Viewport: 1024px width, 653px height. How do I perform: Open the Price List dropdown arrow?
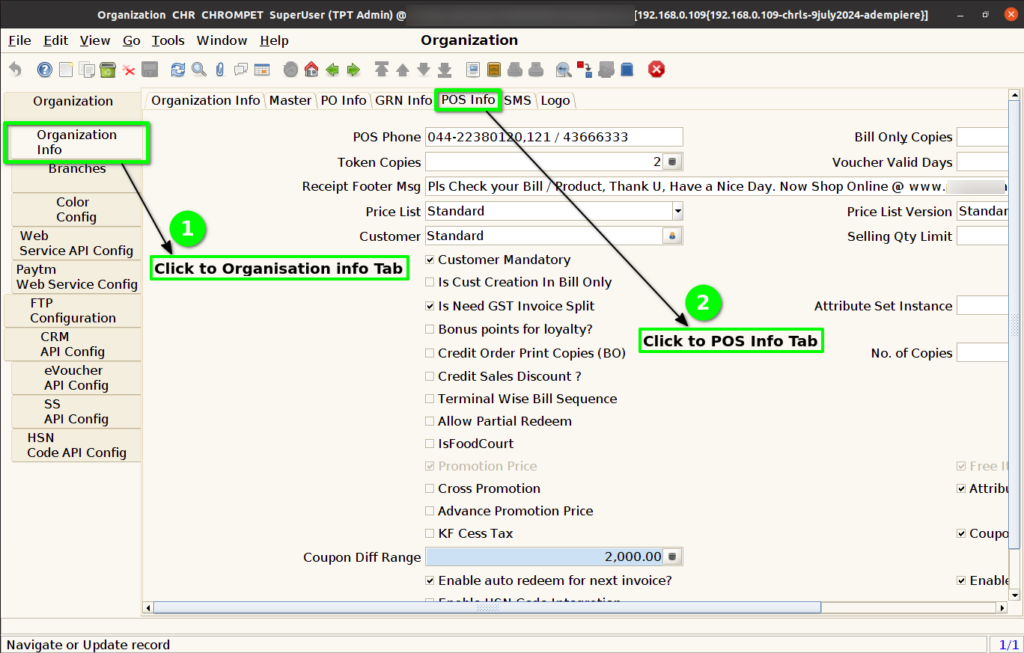tap(677, 211)
